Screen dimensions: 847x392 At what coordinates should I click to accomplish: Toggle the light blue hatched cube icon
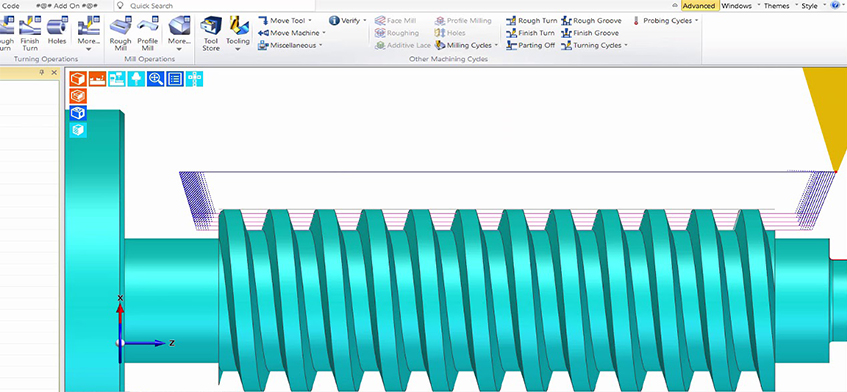(x=78, y=130)
